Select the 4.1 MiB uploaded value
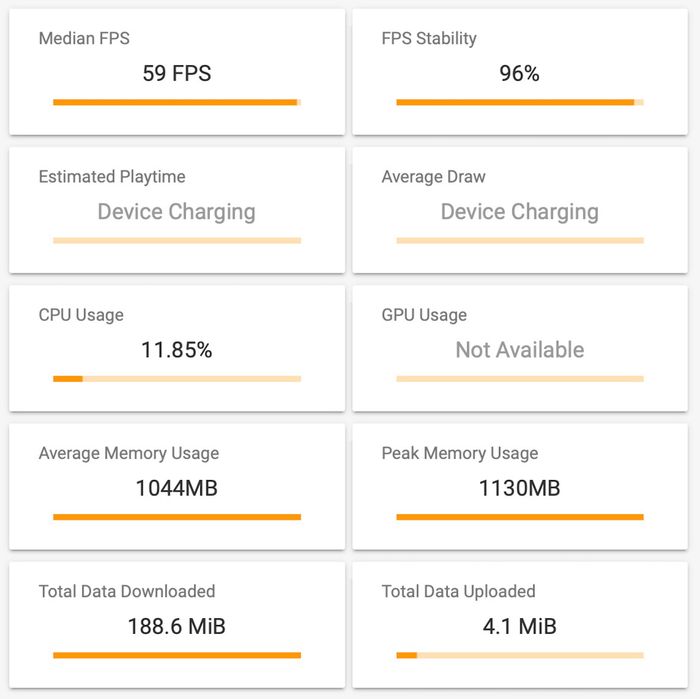700x699 pixels. [520, 626]
